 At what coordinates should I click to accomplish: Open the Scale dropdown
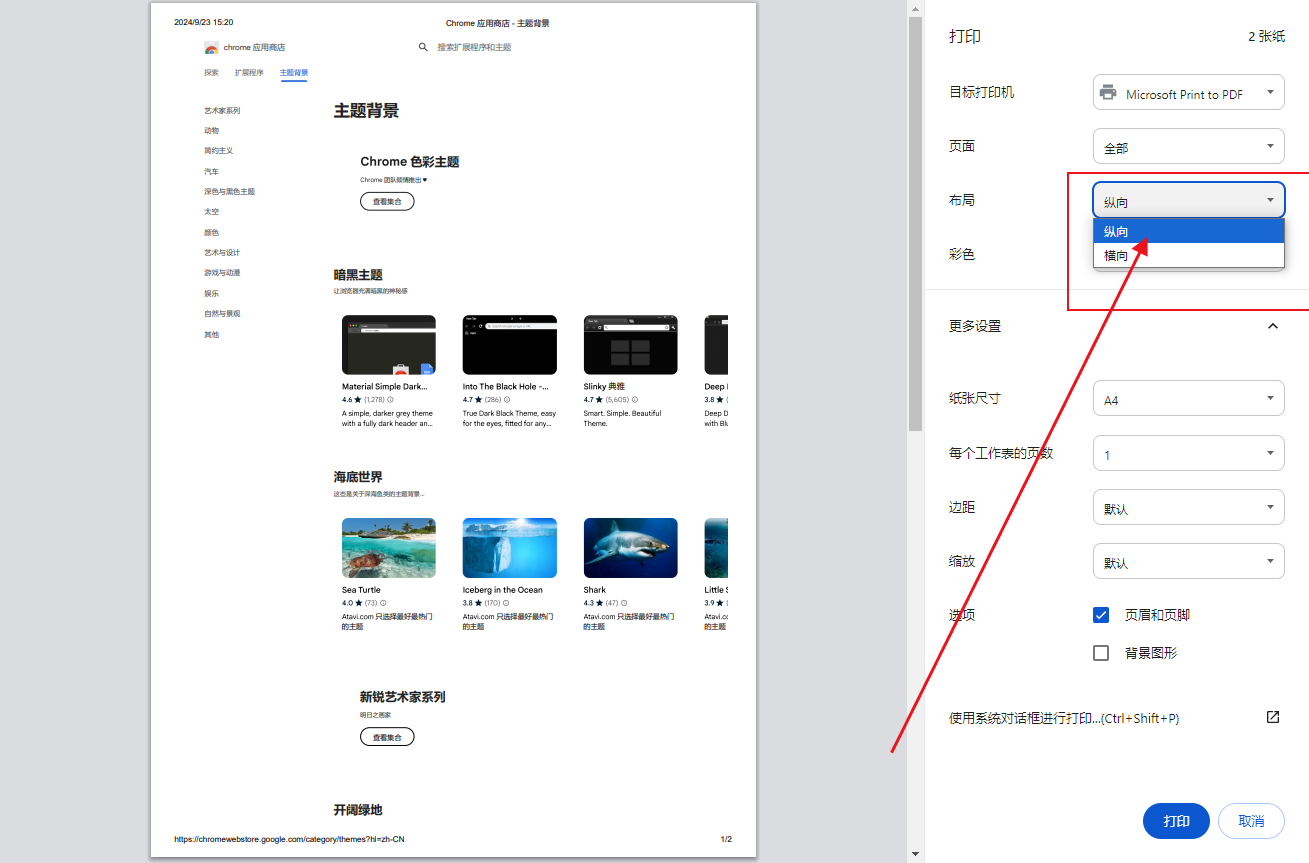click(x=1188, y=562)
